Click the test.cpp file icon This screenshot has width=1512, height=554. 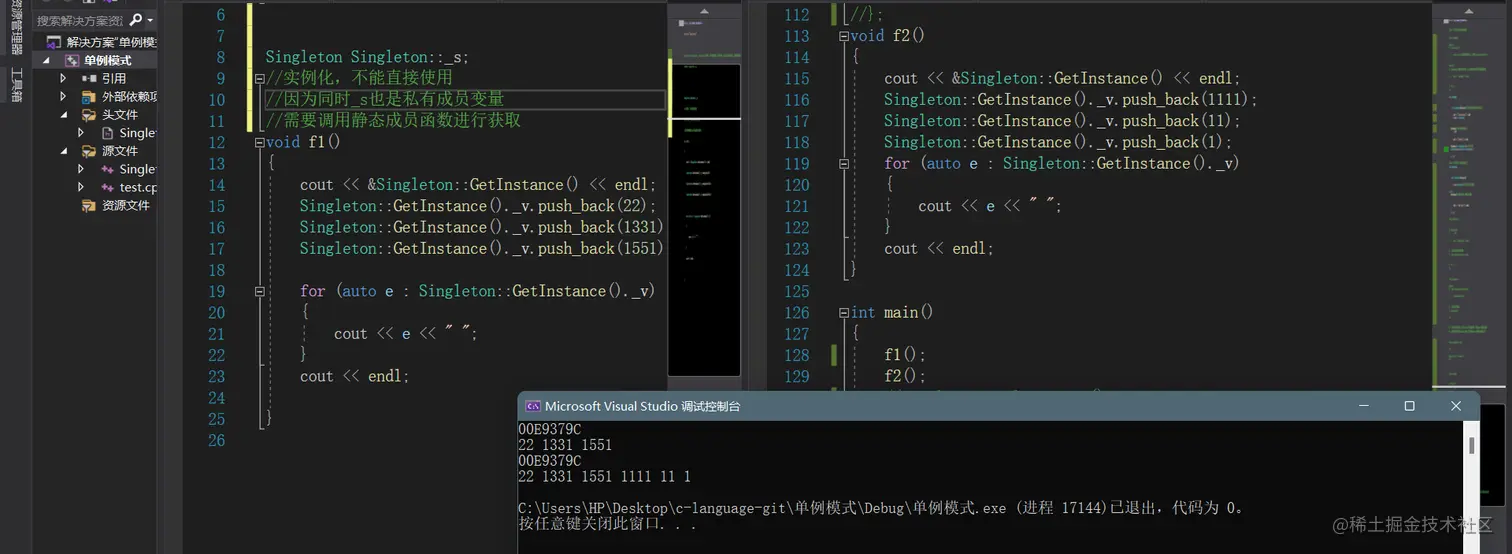tap(108, 187)
